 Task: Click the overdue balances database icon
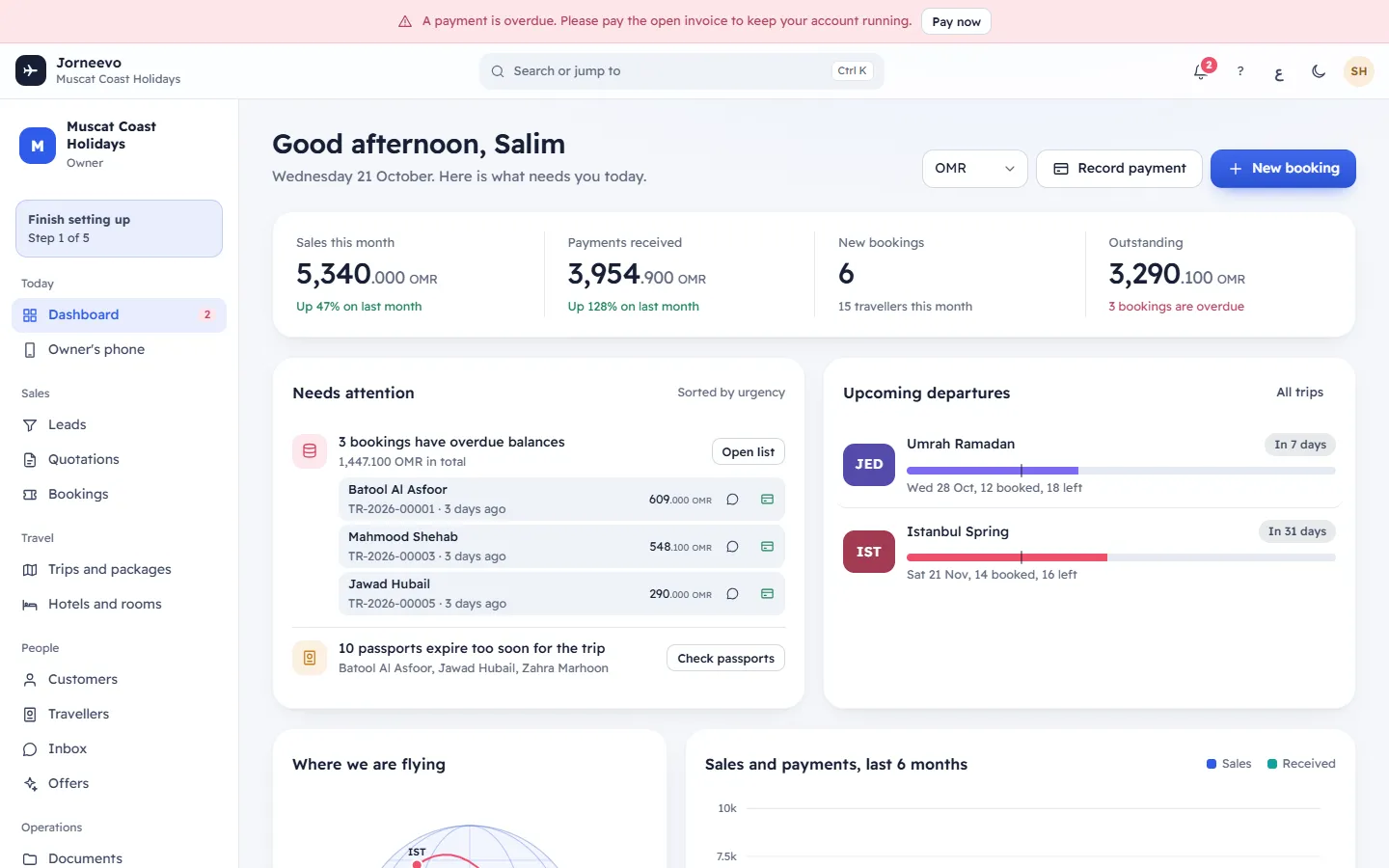(310, 451)
